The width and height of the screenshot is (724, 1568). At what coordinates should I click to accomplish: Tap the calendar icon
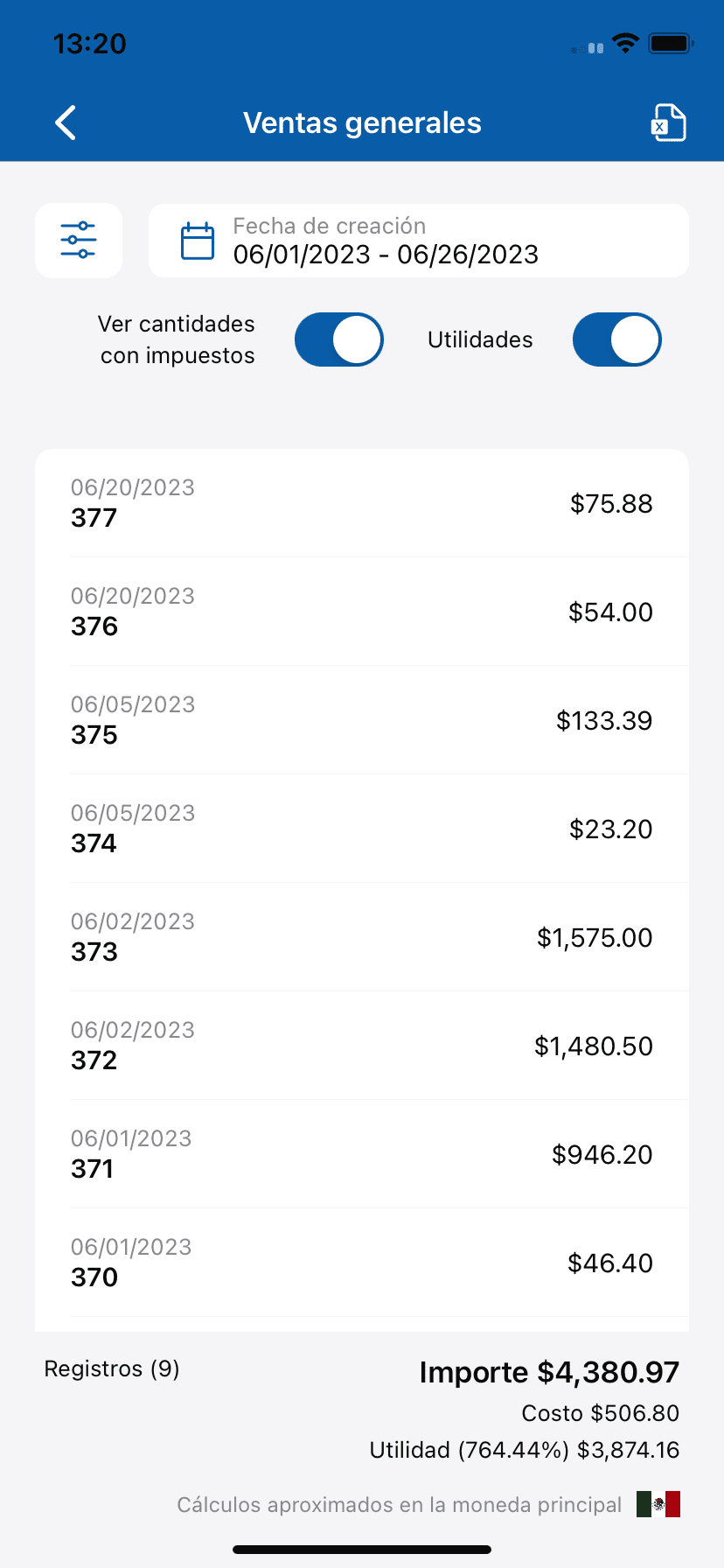click(198, 241)
